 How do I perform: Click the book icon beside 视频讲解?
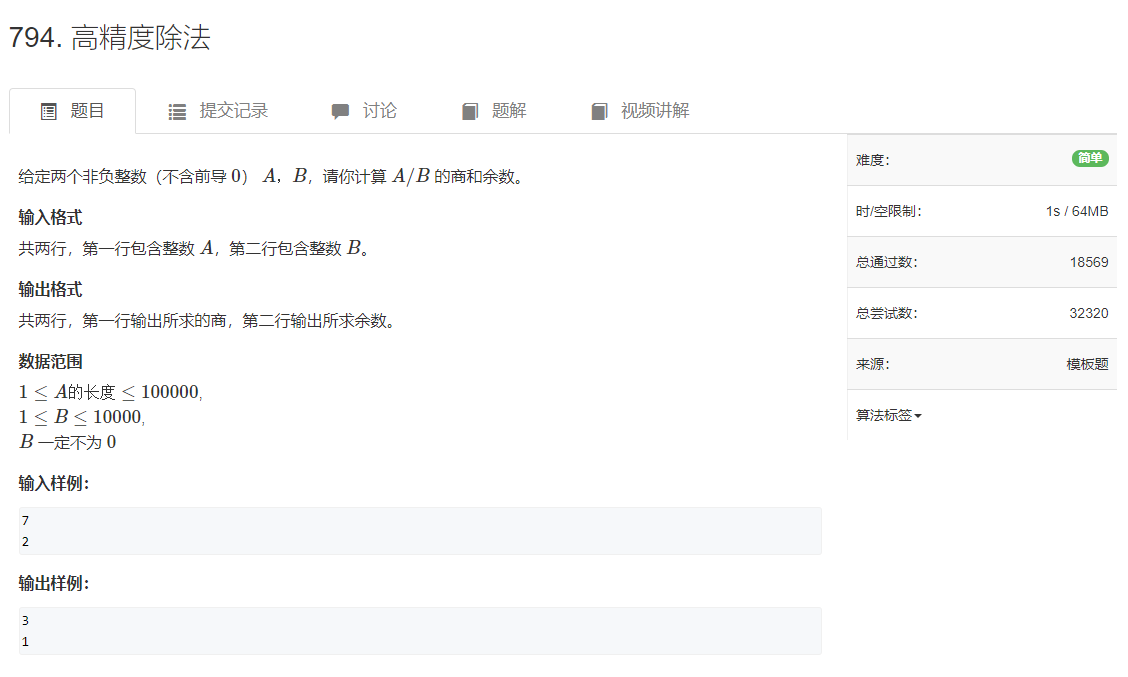click(x=598, y=110)
